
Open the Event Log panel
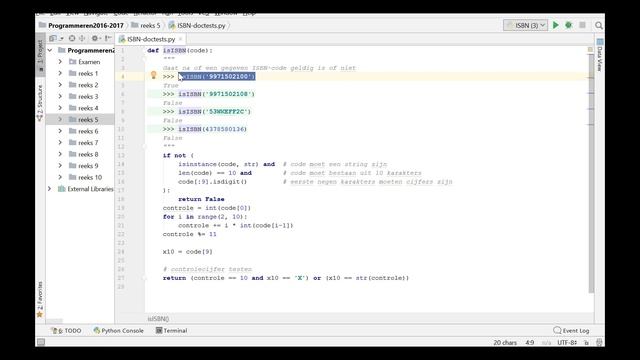(571, 331)
